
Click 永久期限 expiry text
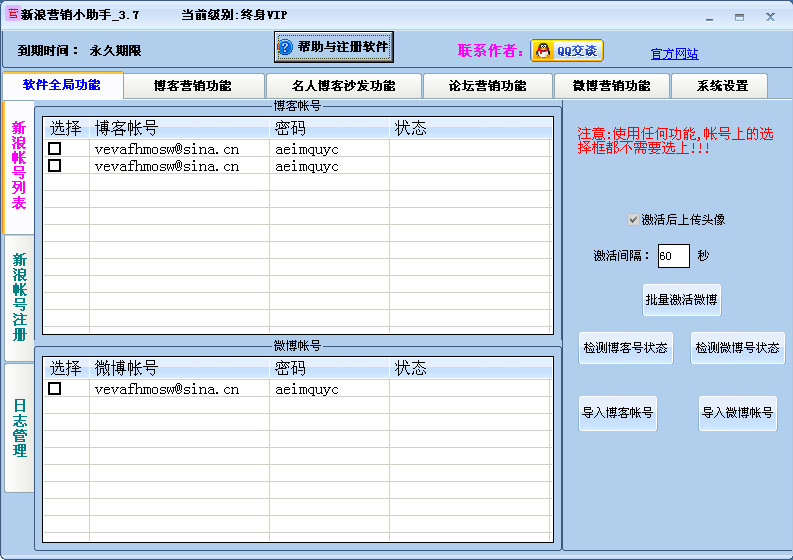115,51
